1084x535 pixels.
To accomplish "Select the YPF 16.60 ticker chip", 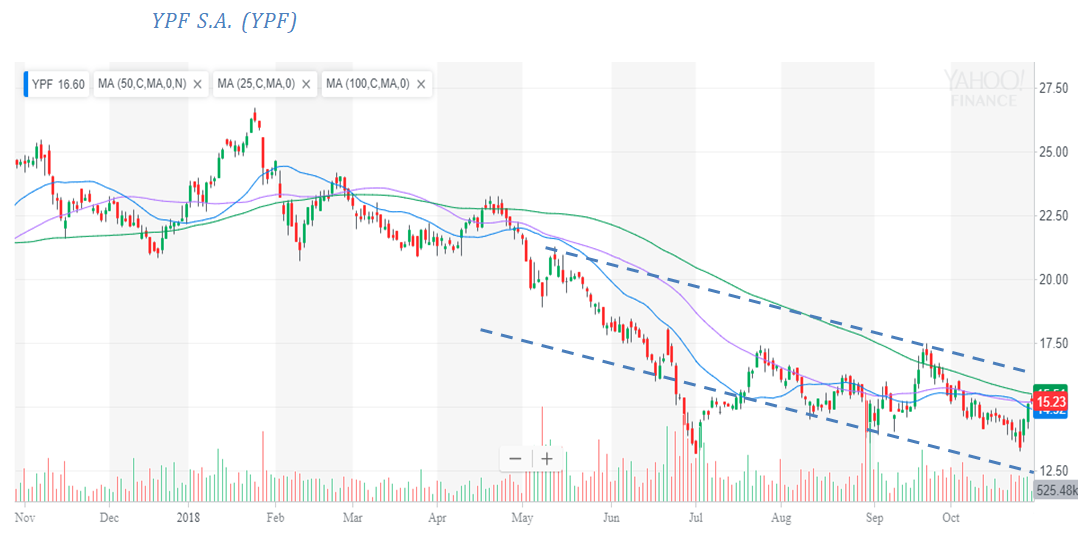I will point(57,84).
